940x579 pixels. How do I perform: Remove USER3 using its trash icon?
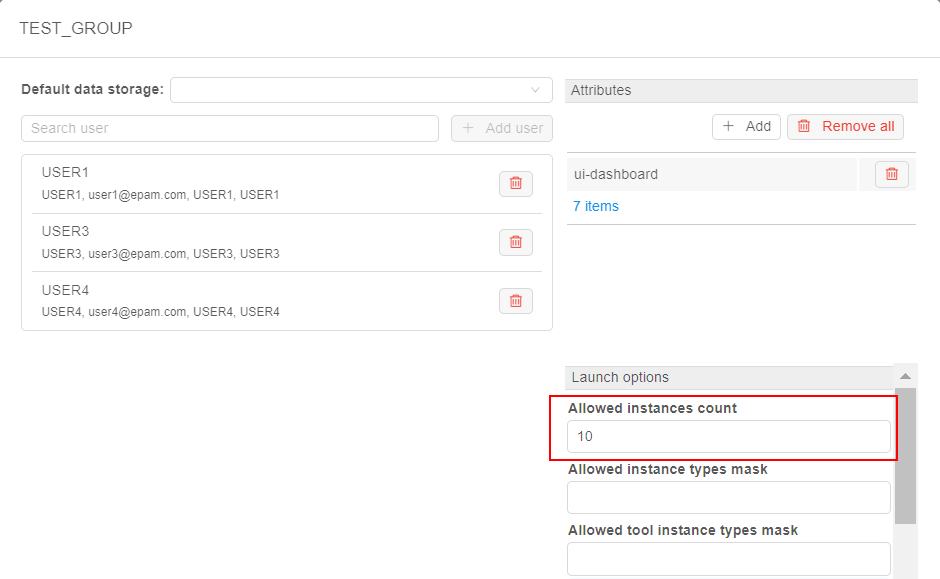516,242
